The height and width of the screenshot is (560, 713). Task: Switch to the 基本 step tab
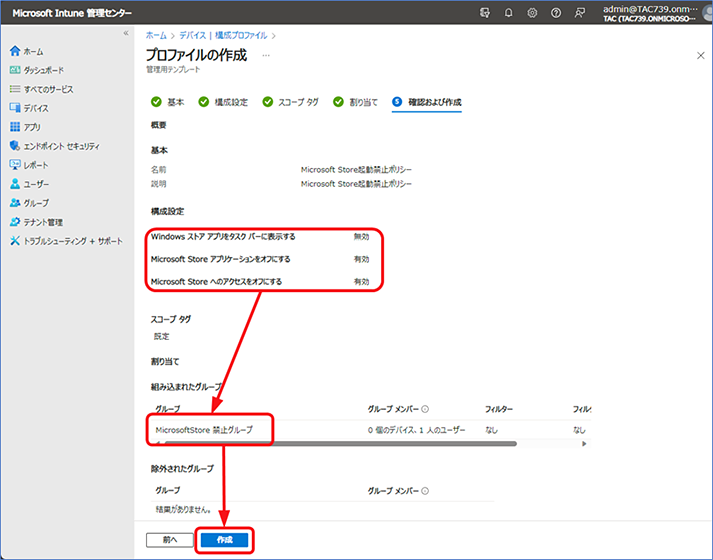(x=167, y=102)
